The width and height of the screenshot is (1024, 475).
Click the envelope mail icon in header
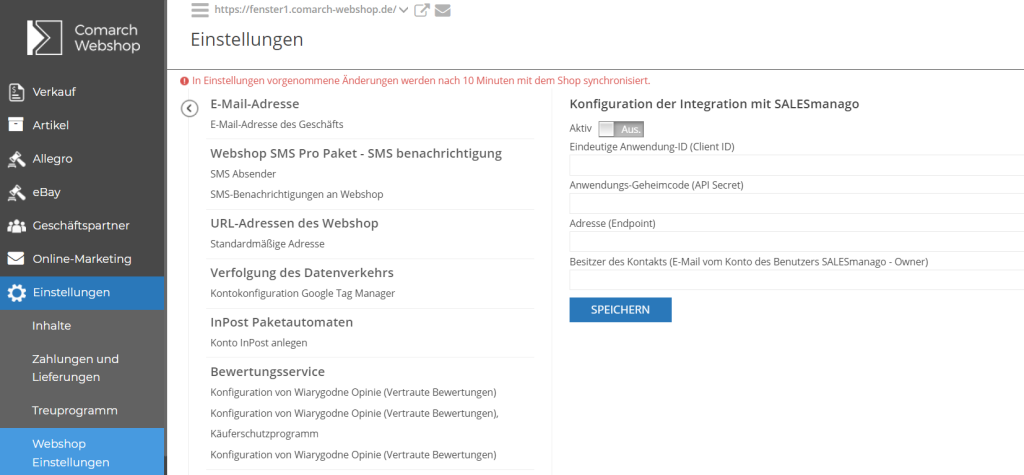click(442, 11)
